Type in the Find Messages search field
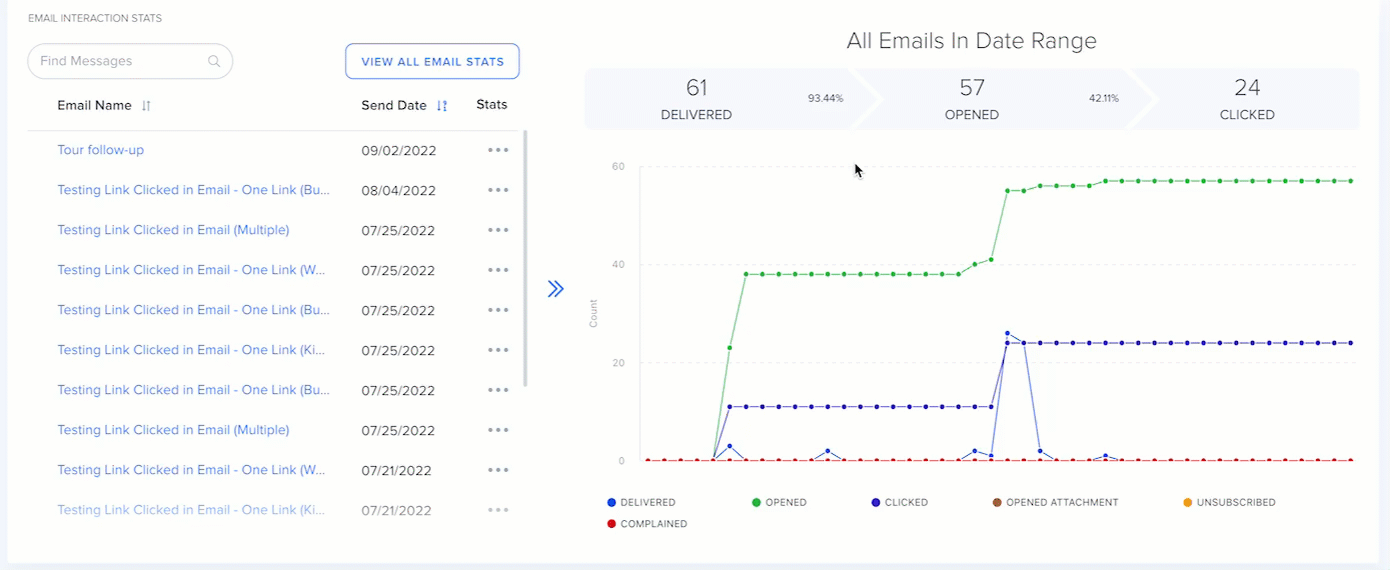The image size is (1390, 570). point(120,61)
